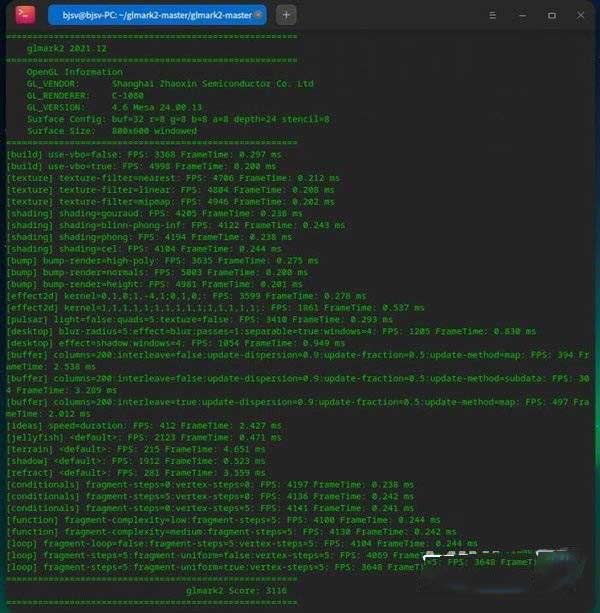
Task: Click the [loop] fragment-uniform=false line
Action: (215, 555)
